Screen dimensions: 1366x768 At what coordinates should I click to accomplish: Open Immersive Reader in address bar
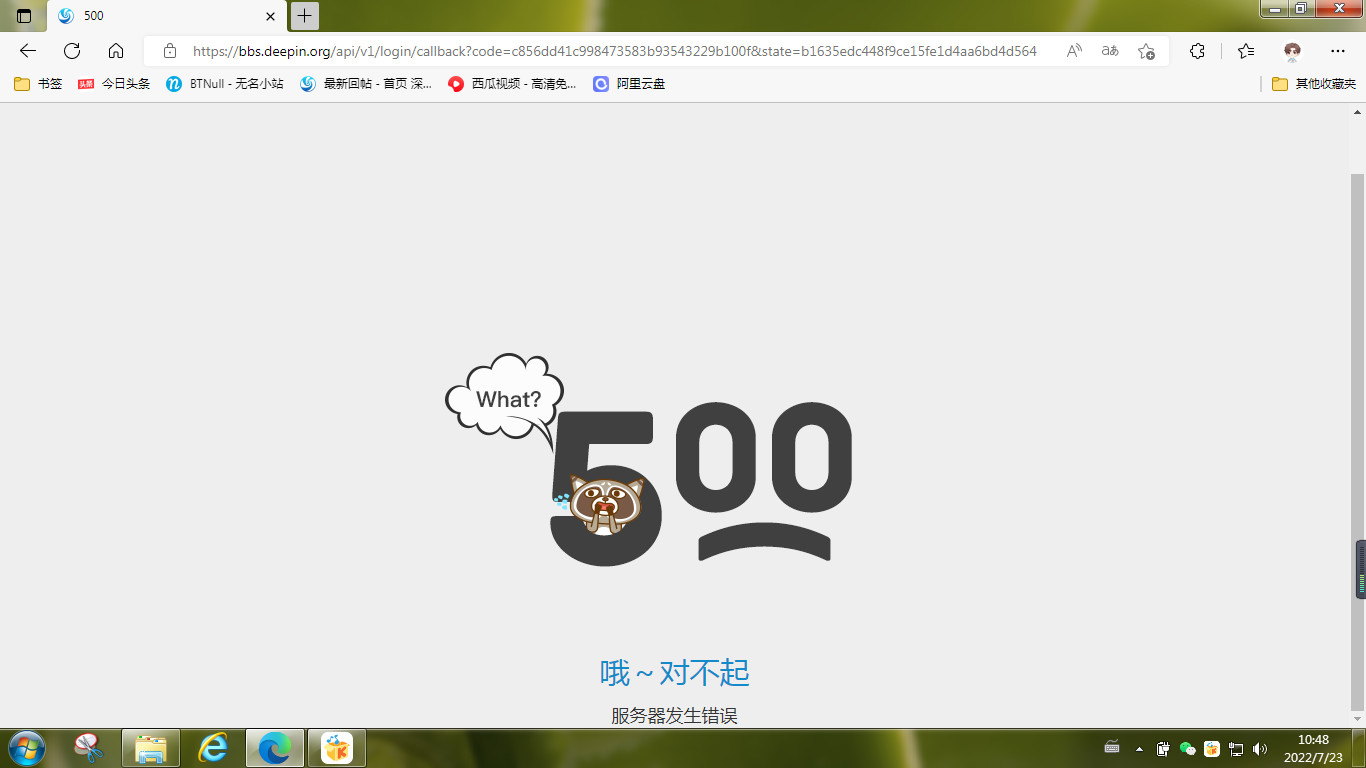[1110, 50]
